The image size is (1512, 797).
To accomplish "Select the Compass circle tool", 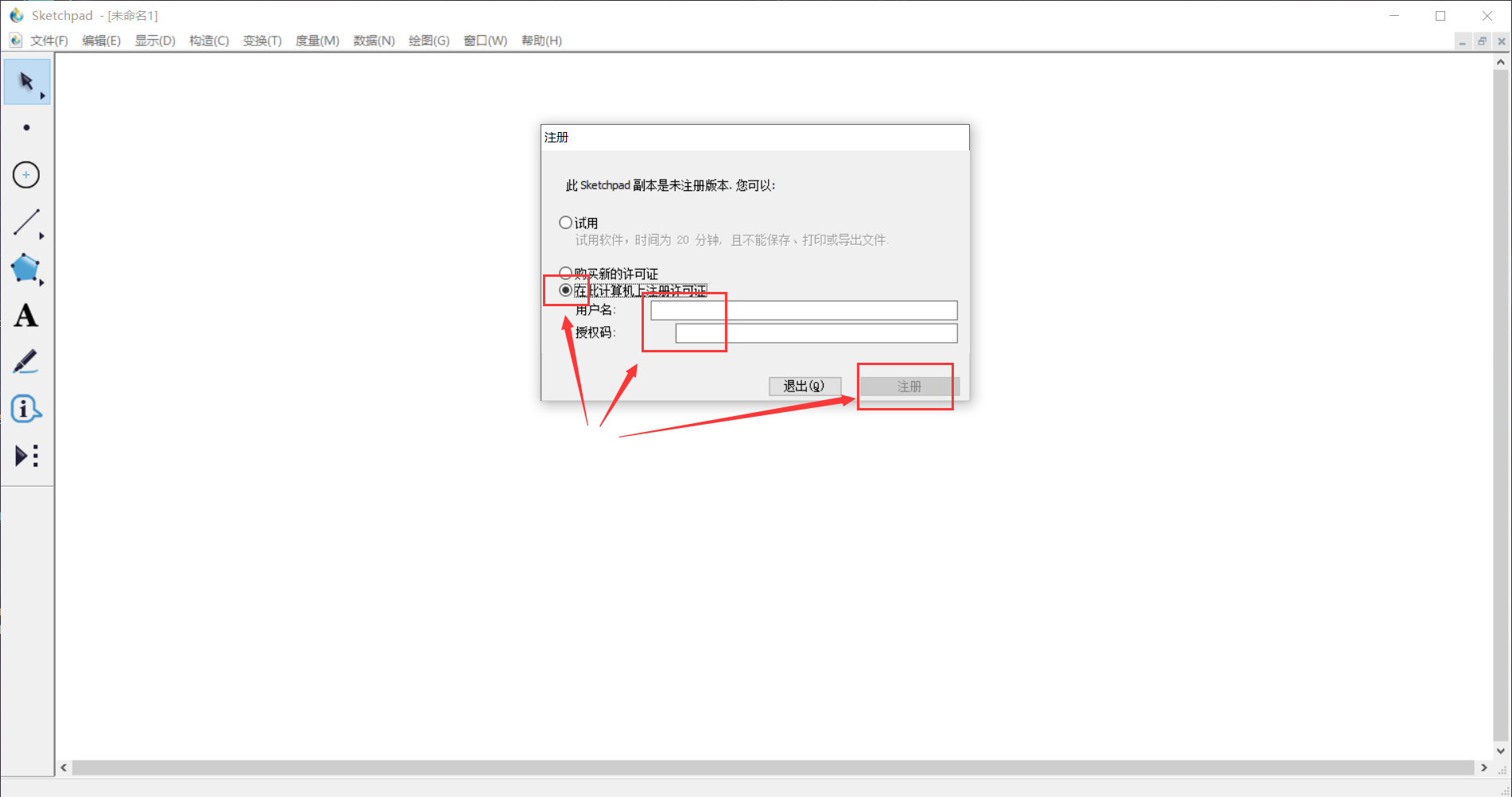I will tap(26, 175).
